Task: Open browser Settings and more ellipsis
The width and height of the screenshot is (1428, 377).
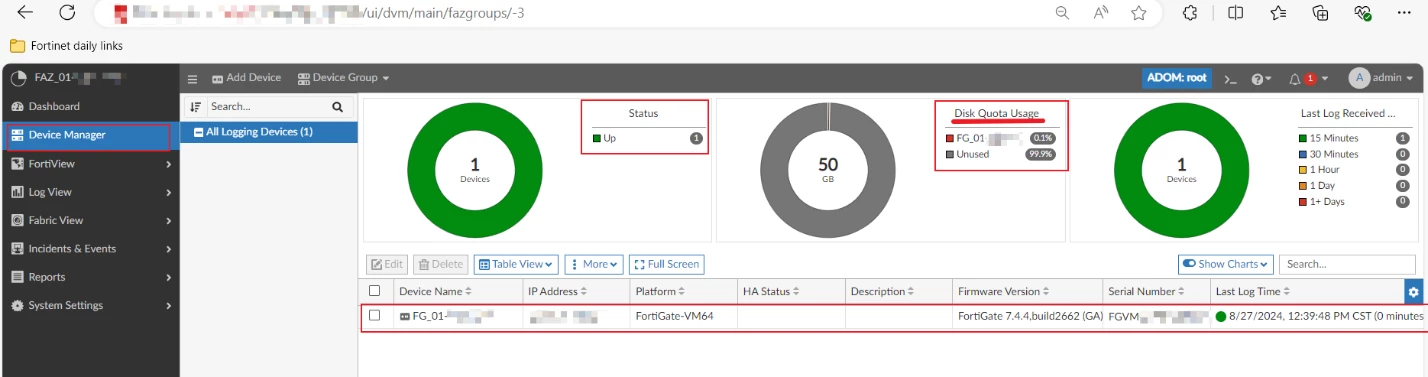Action: pyautogui.click(x=1404, y=13)
